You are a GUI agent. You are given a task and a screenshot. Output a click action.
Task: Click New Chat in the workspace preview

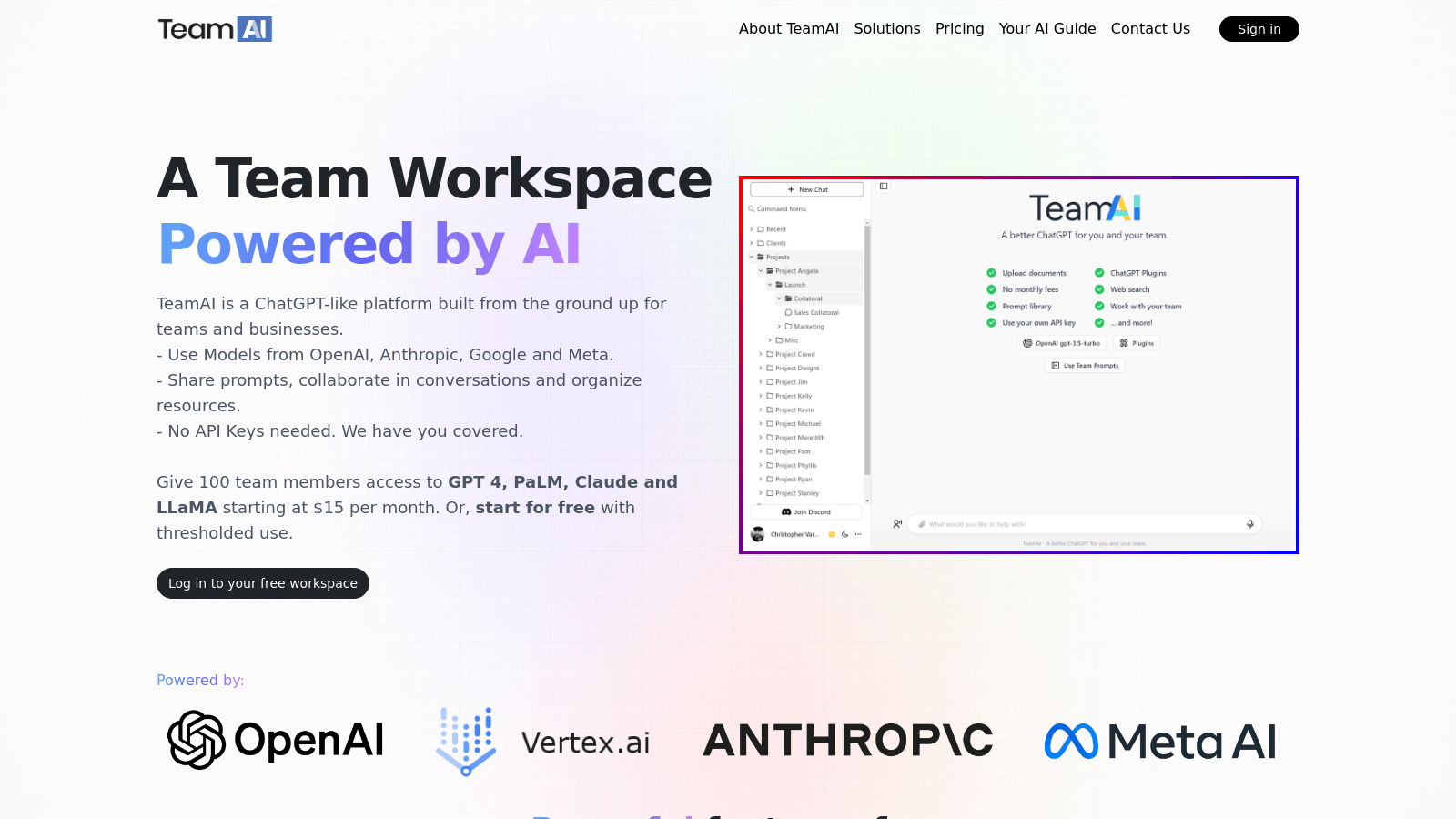806,189
